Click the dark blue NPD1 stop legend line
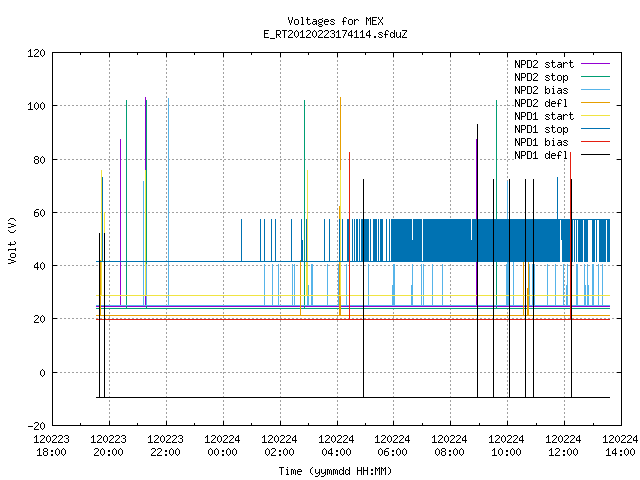The height and width of the screenshot is (480, 640). (x=596, y=129)
